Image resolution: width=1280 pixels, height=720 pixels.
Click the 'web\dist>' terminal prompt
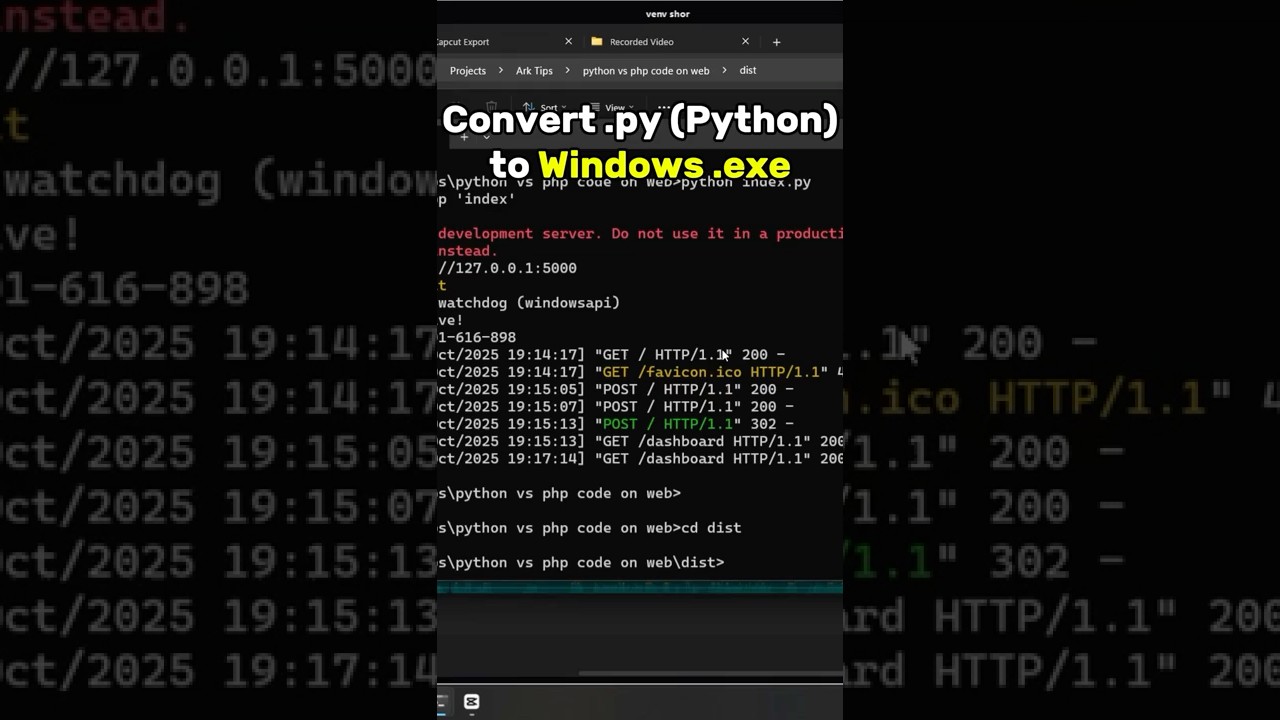(581, 563)
